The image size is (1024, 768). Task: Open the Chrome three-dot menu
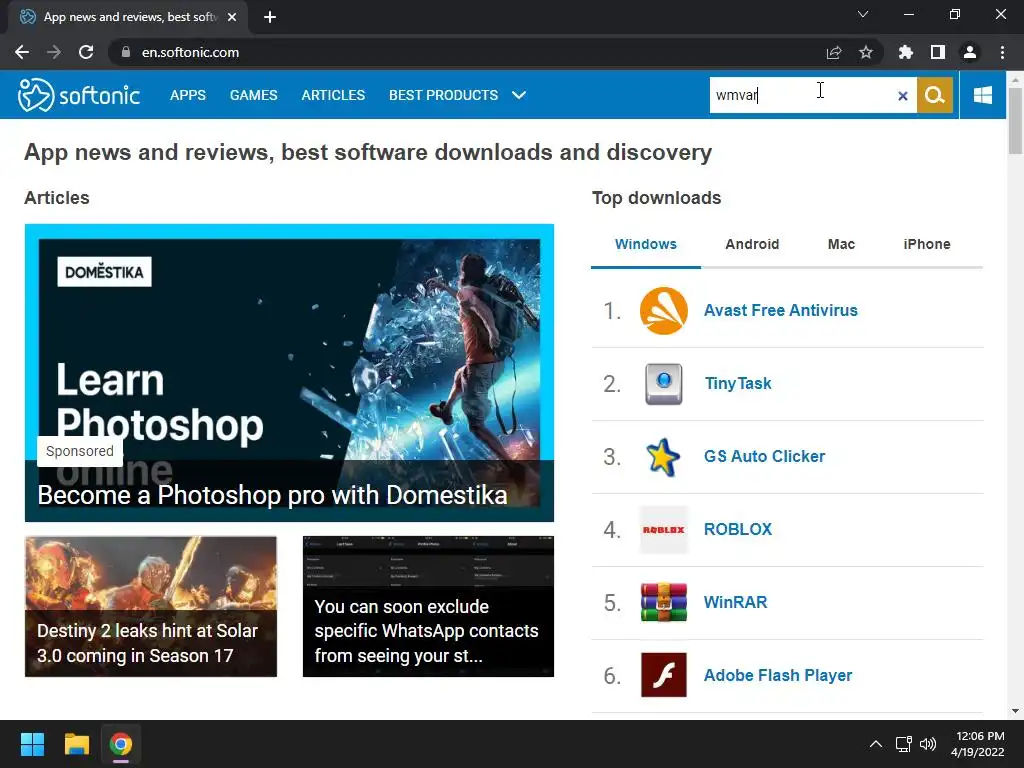click(1002, 52)
